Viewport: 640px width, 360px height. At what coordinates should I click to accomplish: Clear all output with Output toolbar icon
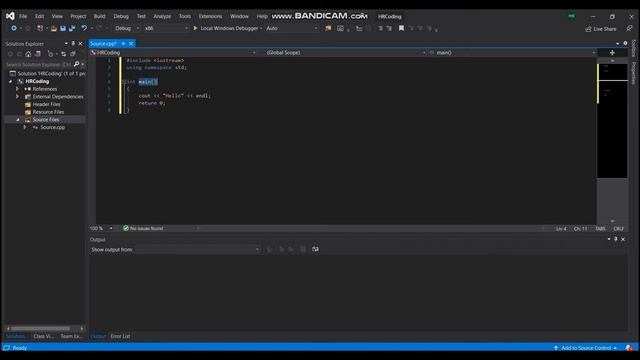(x=302, y=249)
